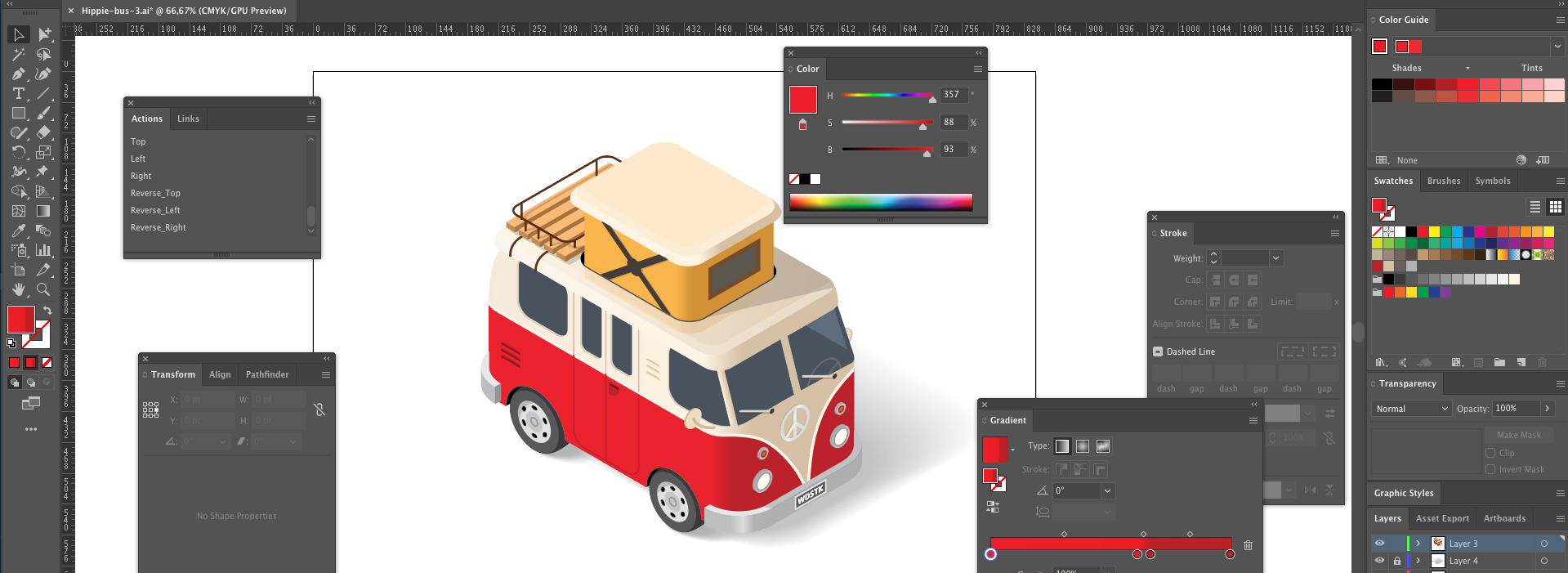This screenshot has width=1568, height=573.
Task: Activate the Hand tool
Action: [x=18, y=289]
